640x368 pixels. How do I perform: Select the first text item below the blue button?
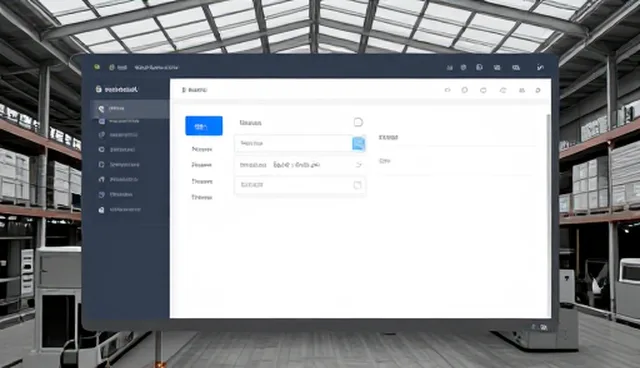pyautogui.click(x=202, y=149)
